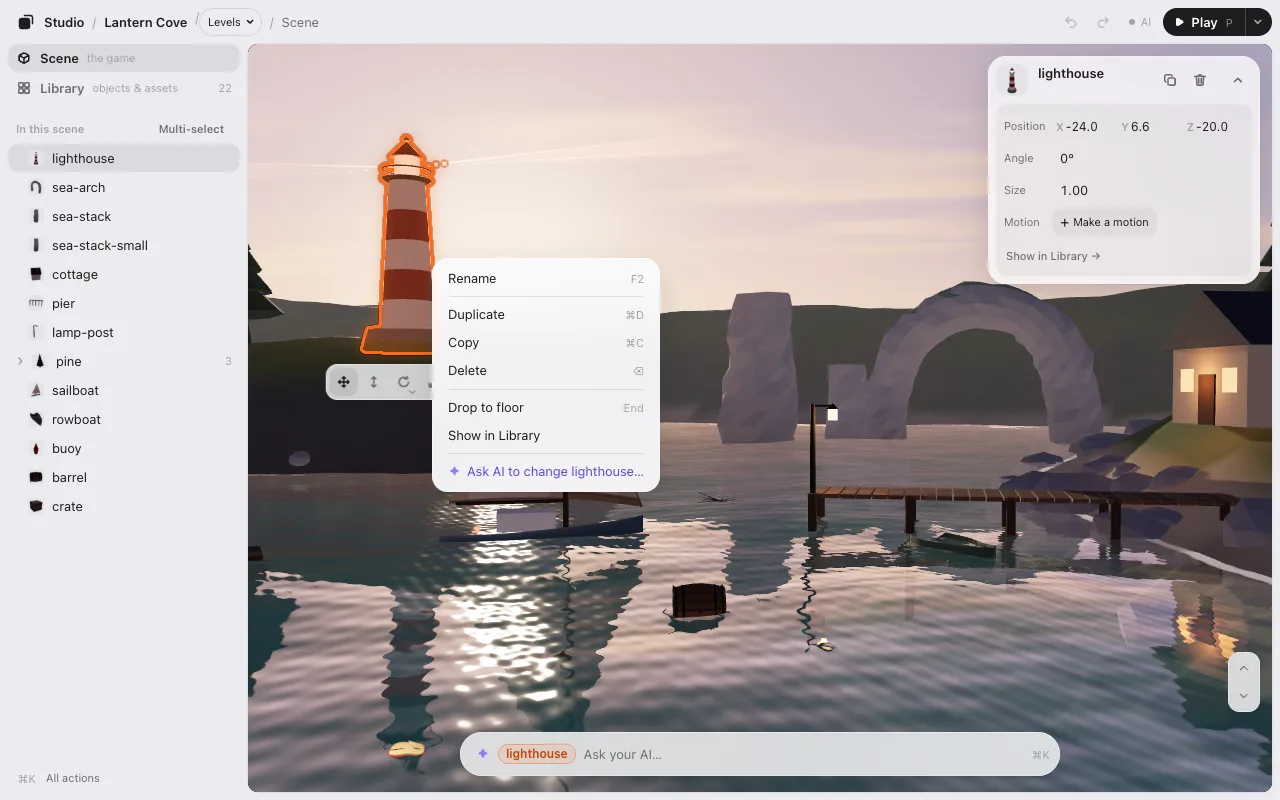Click the pine count badge 3

[228, 361]
